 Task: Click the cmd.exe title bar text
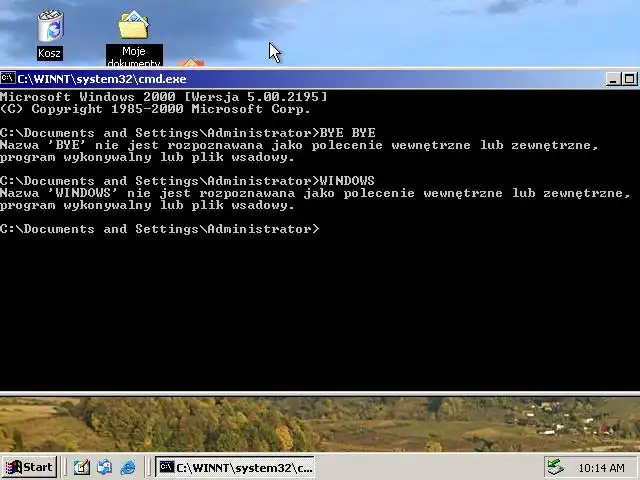click(102, 79)
